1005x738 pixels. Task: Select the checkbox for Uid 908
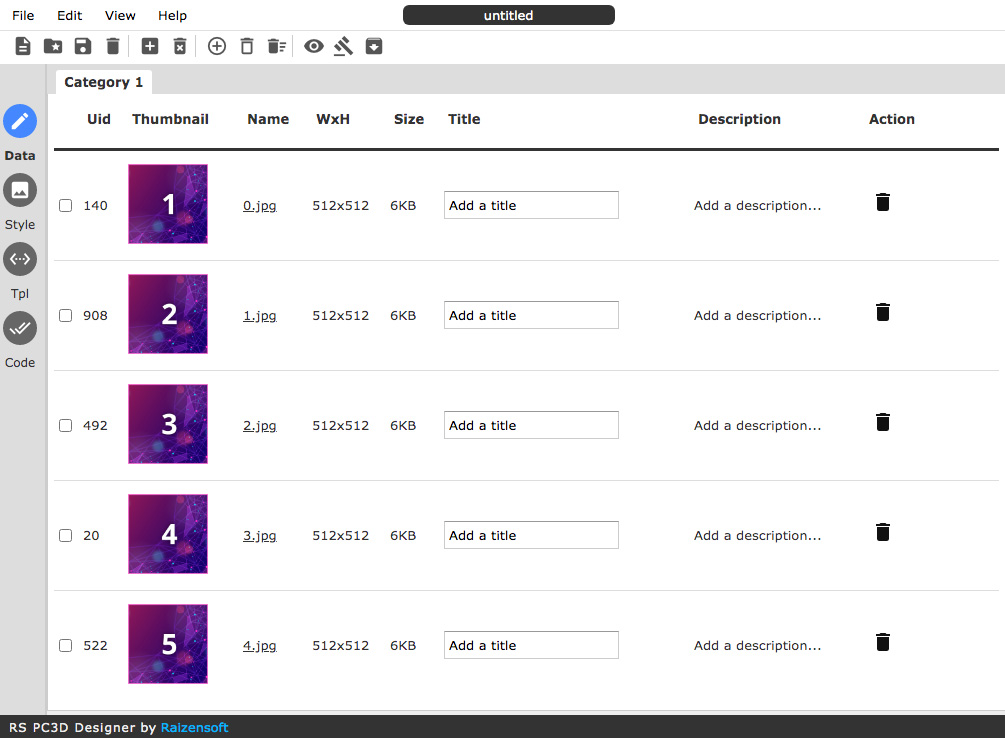click(66, 315)
